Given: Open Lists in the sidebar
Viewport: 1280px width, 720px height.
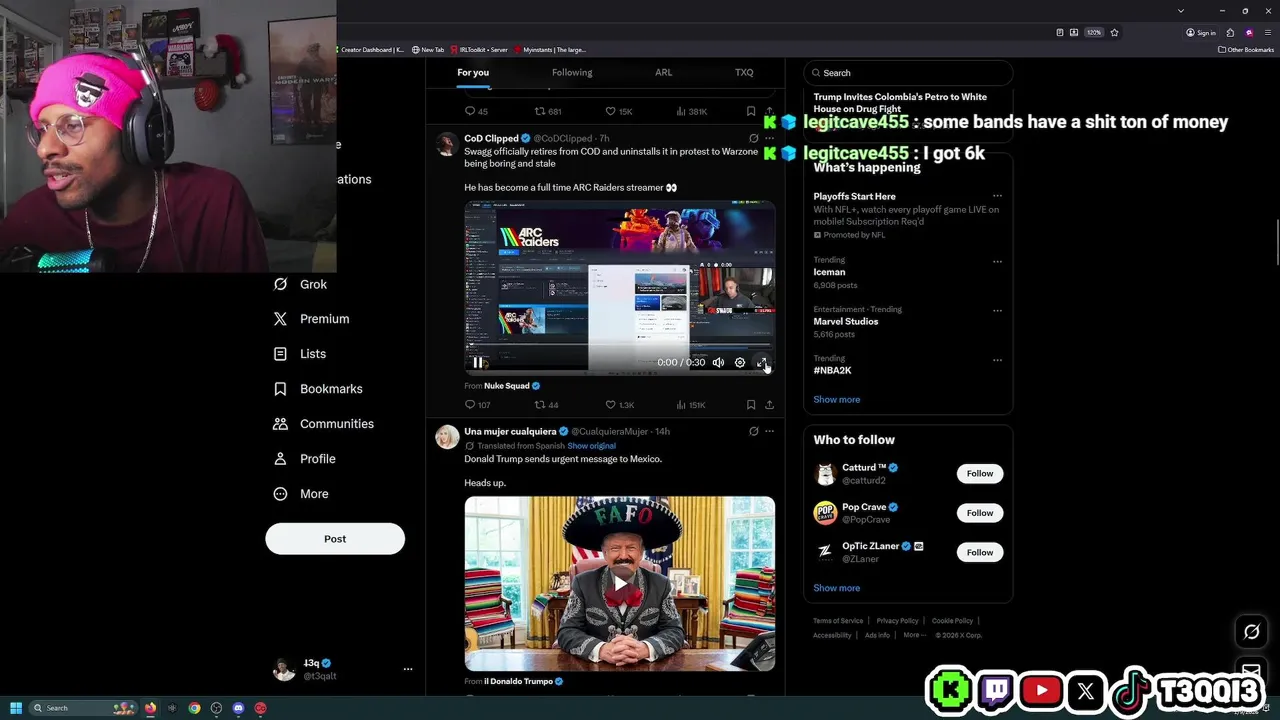Looking at the screenshot, I should pyautogui.click(x=299, y=354).
